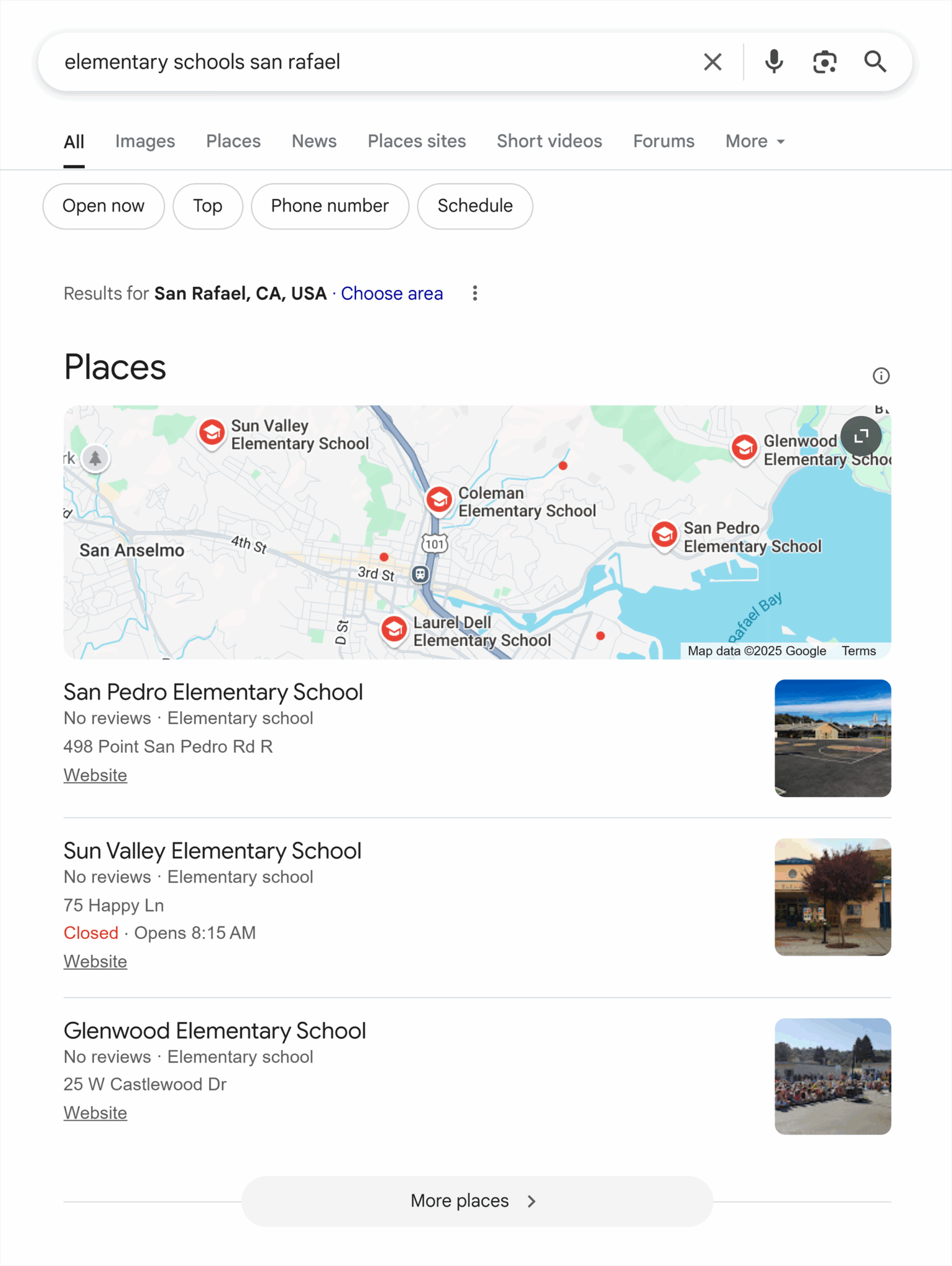952x1266 pixels.
Task: Open Places info circle icon
Action: [881, 376]
